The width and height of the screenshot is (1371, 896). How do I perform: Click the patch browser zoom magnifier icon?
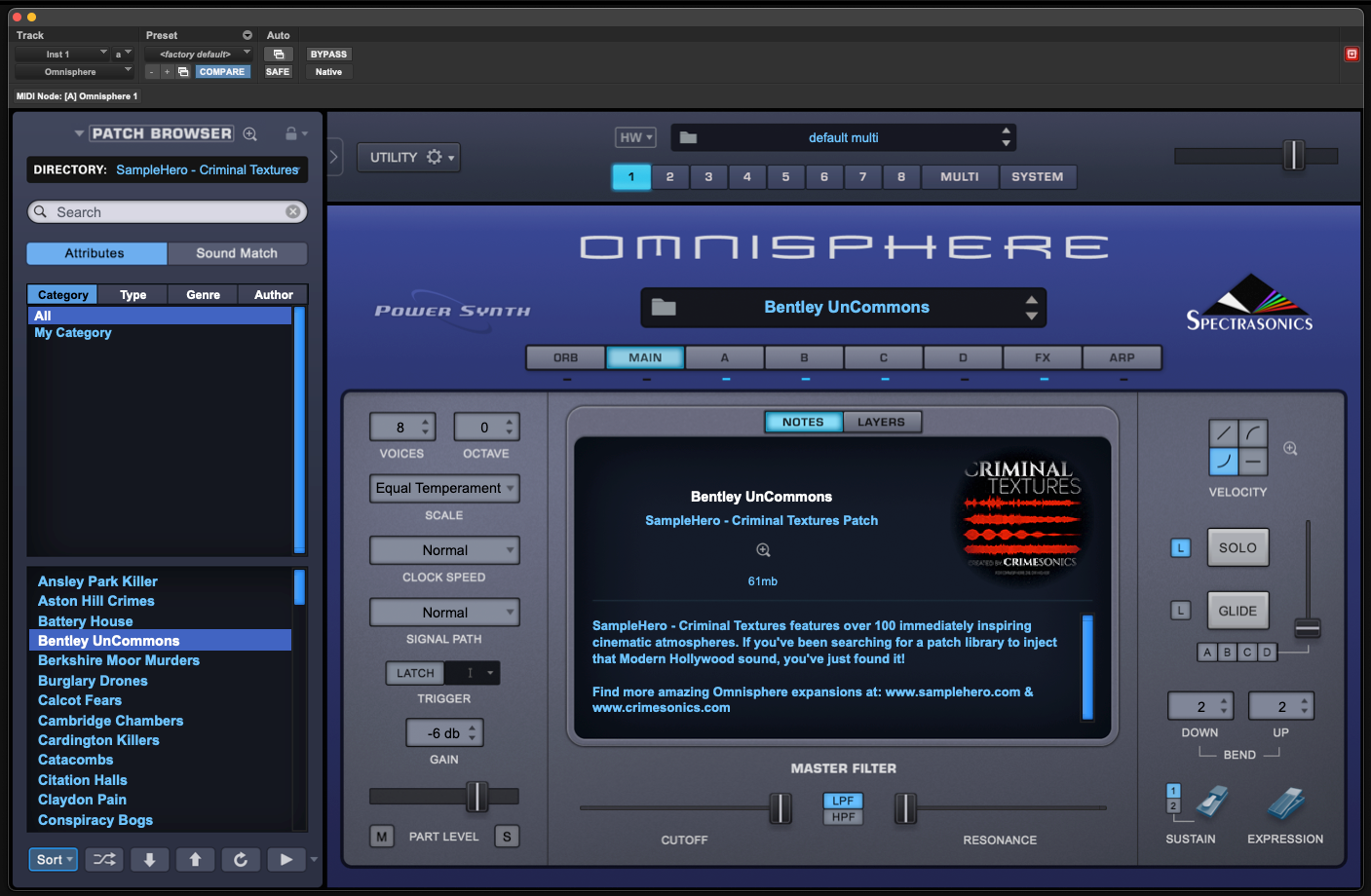(x=250, y=133)
